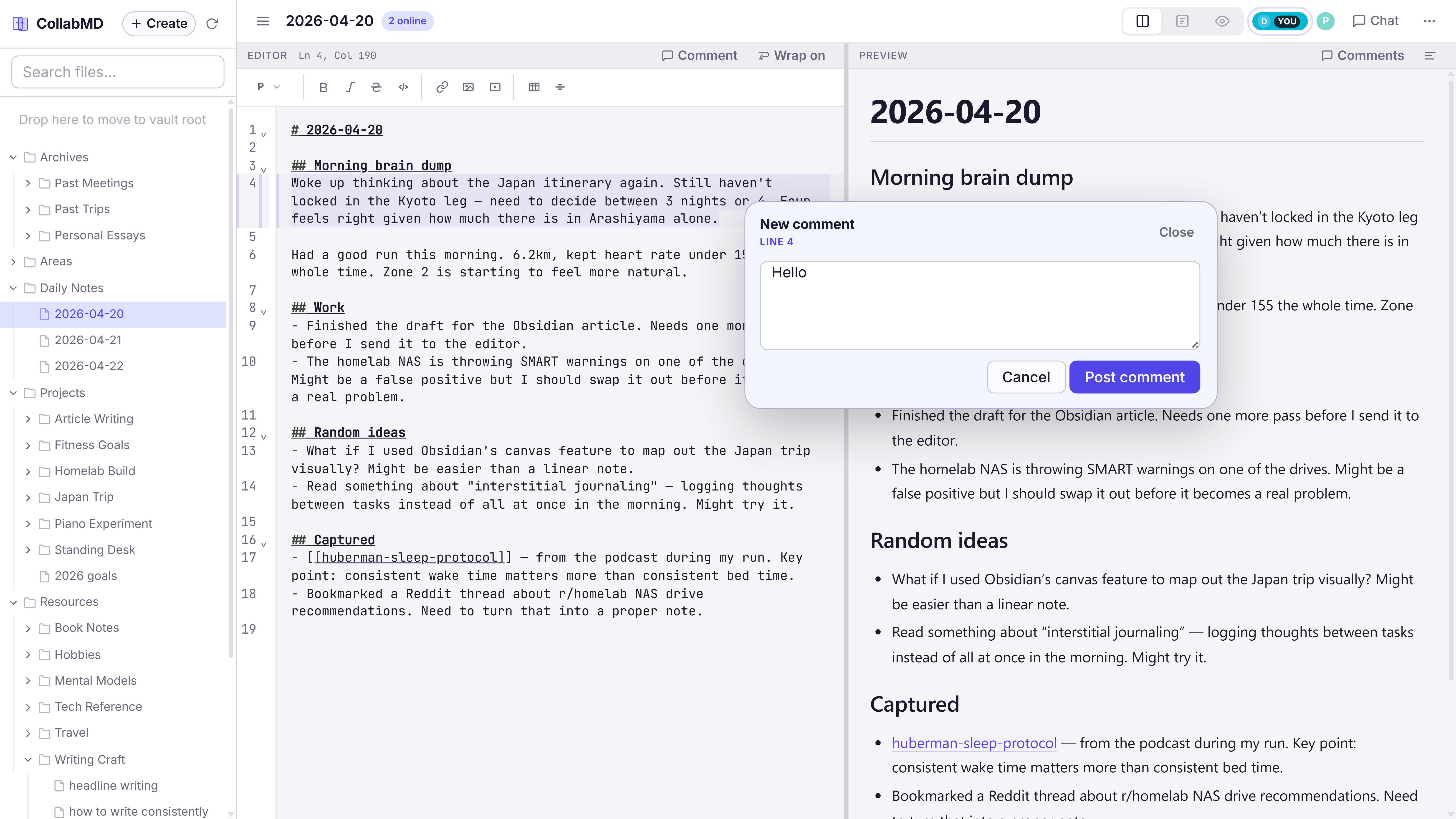
Task: Click the P collaborator avatar
Action: [x=1325, y=21]
